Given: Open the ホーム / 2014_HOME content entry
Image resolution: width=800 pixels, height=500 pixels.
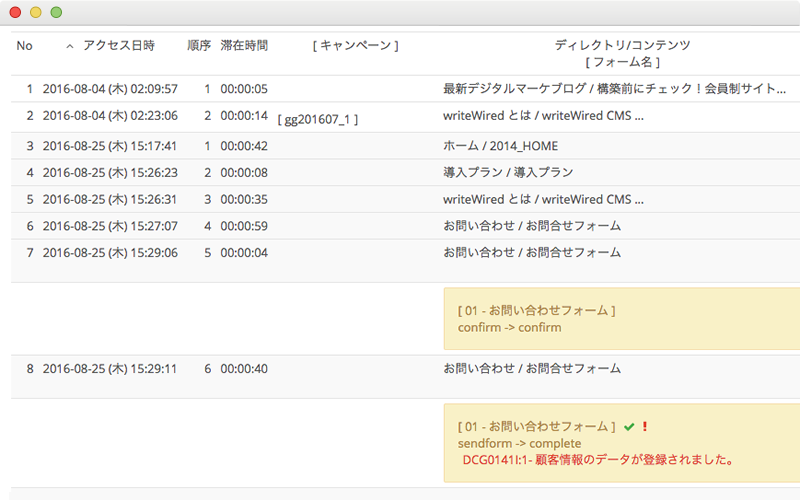Looking at the screenshot, I should pos(501,146).
